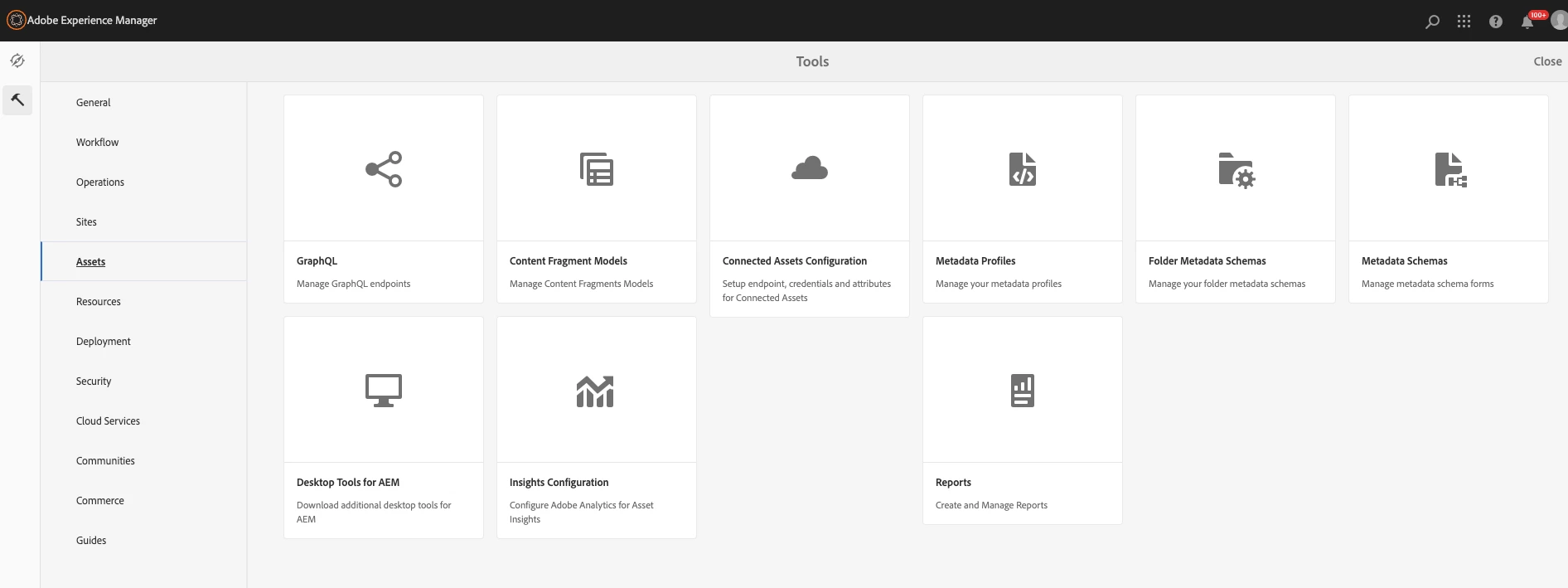
Task: Close the Tools panel
Action: [x=1547, y=61]
